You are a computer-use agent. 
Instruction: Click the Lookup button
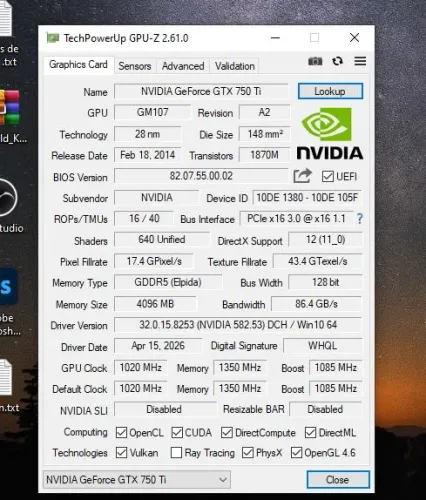pyautogui.click(x=330, y=91)
